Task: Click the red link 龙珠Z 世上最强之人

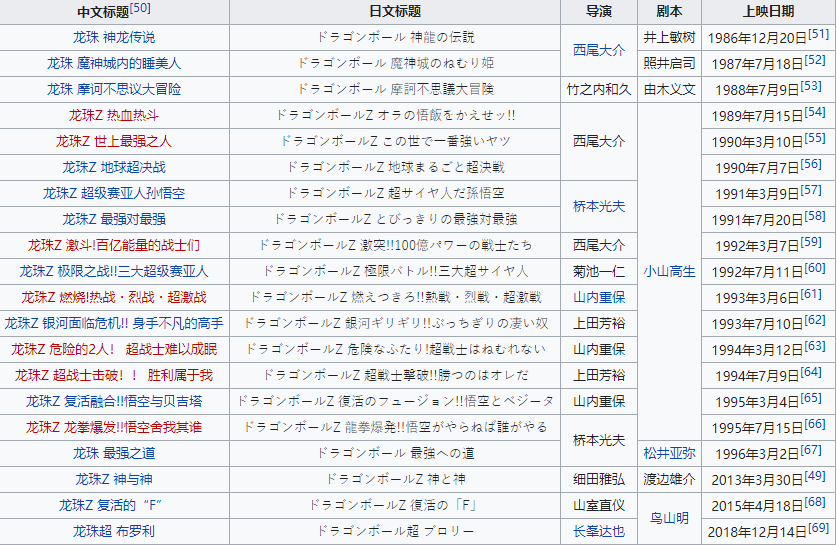Action: click(114, 141)
